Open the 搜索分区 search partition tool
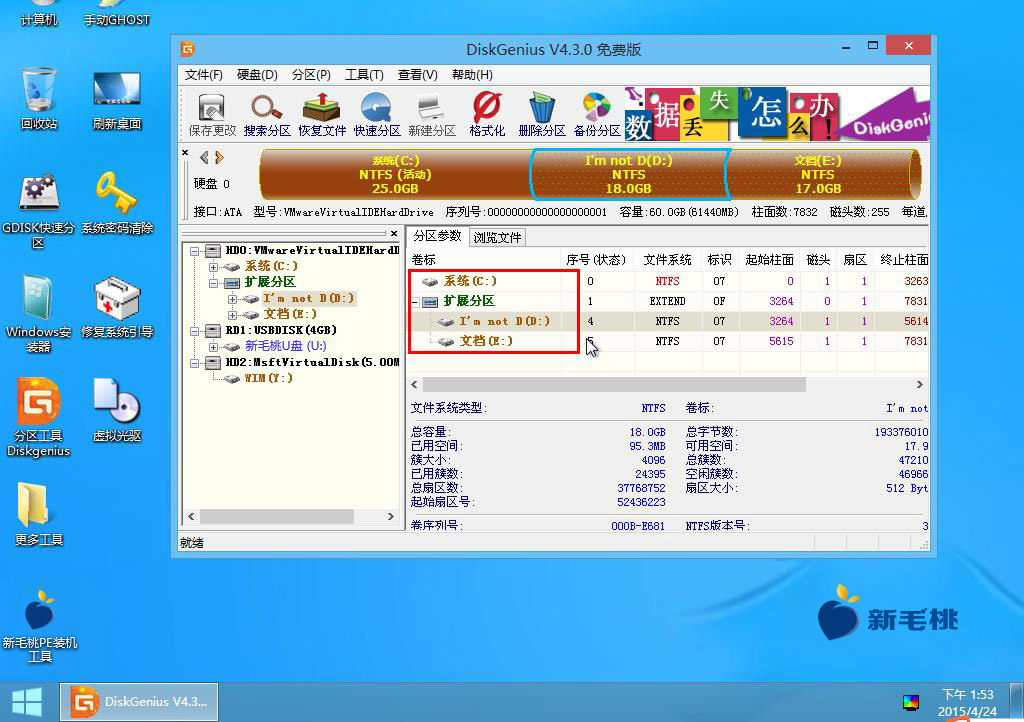This screenshot has height=722, width=1024. pos(266,114)
